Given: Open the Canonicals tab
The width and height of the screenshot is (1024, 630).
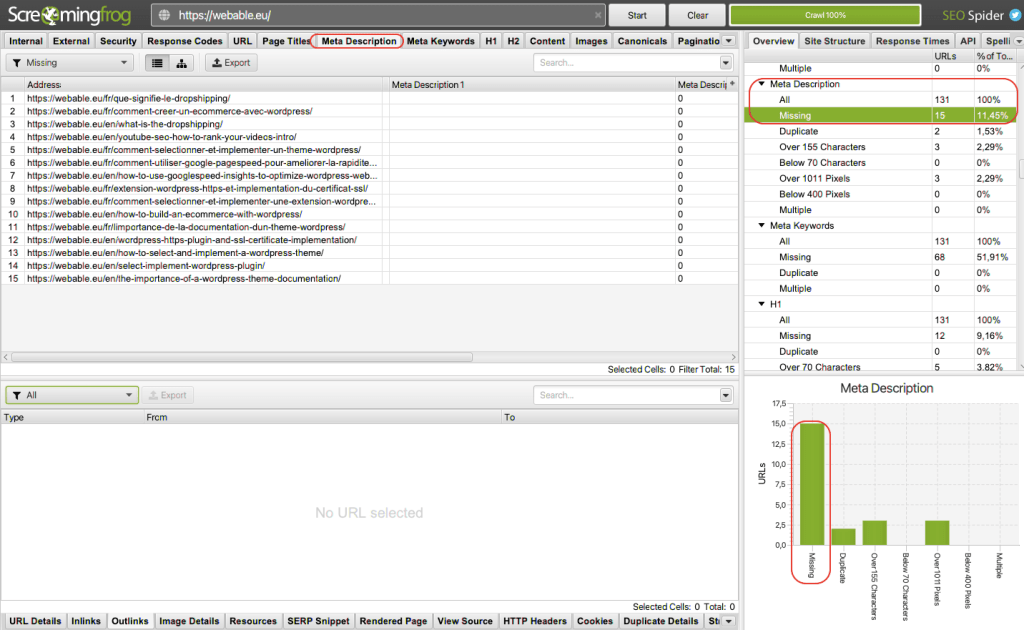Looking at the screenshot, I should click(642, 40).
